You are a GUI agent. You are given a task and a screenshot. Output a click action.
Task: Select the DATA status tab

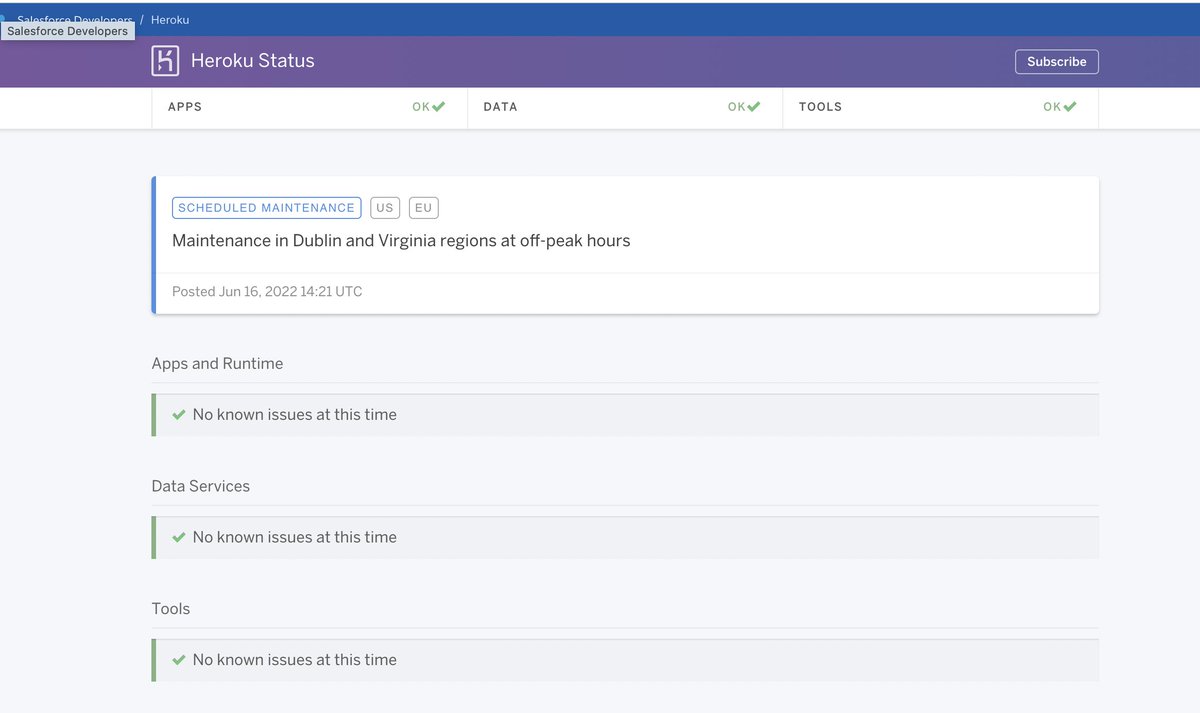point(625,107)
